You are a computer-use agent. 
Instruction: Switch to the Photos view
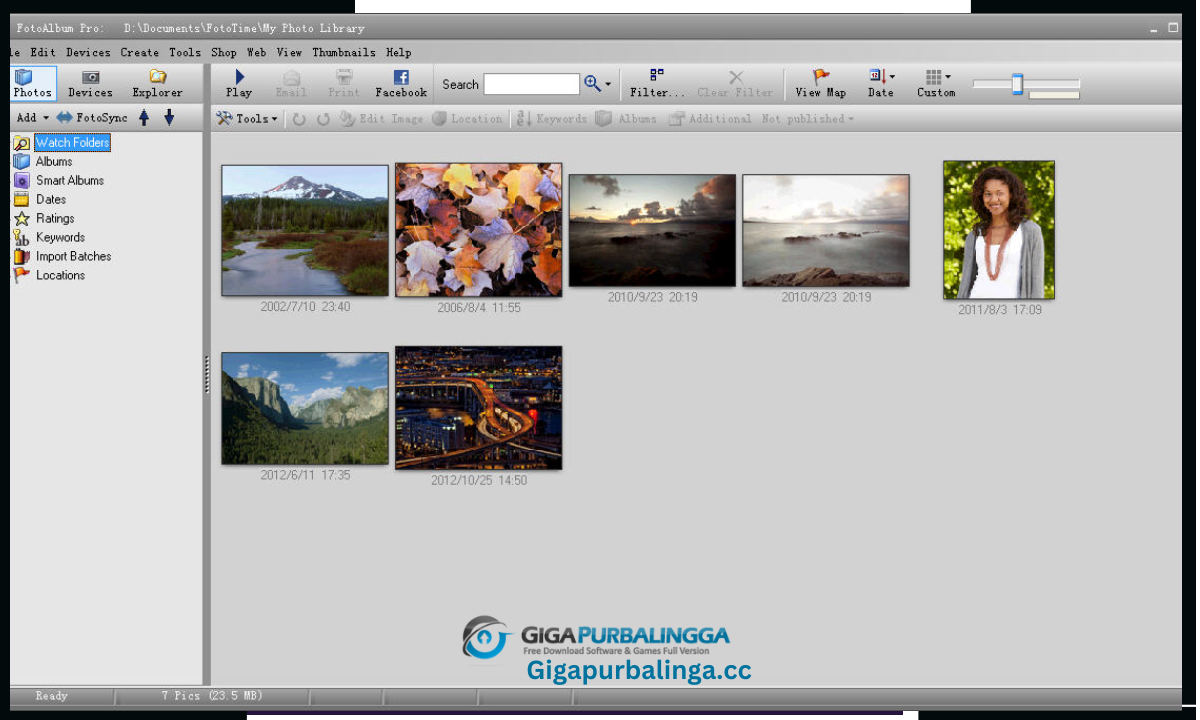tap(32, 83)
